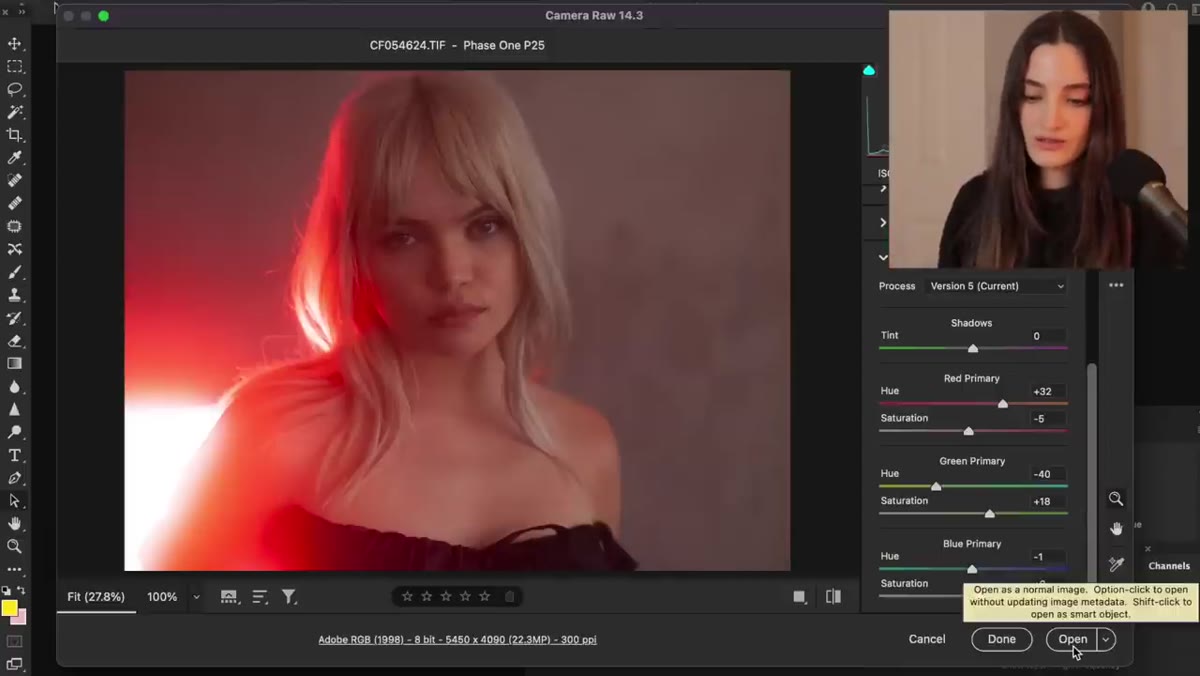
Task: Click the Camera Raw Hand tool icon
Action: click(x=1116, y=528)
